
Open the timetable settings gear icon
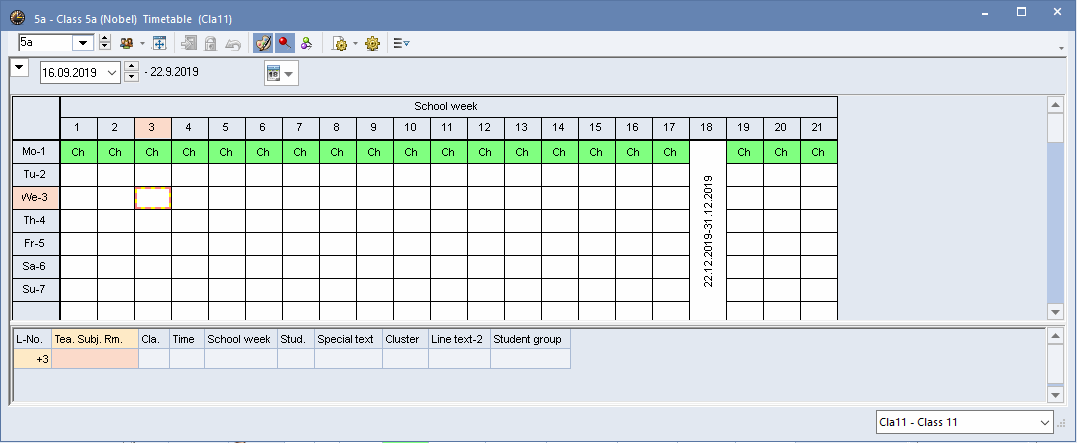[x=372, y=43]
